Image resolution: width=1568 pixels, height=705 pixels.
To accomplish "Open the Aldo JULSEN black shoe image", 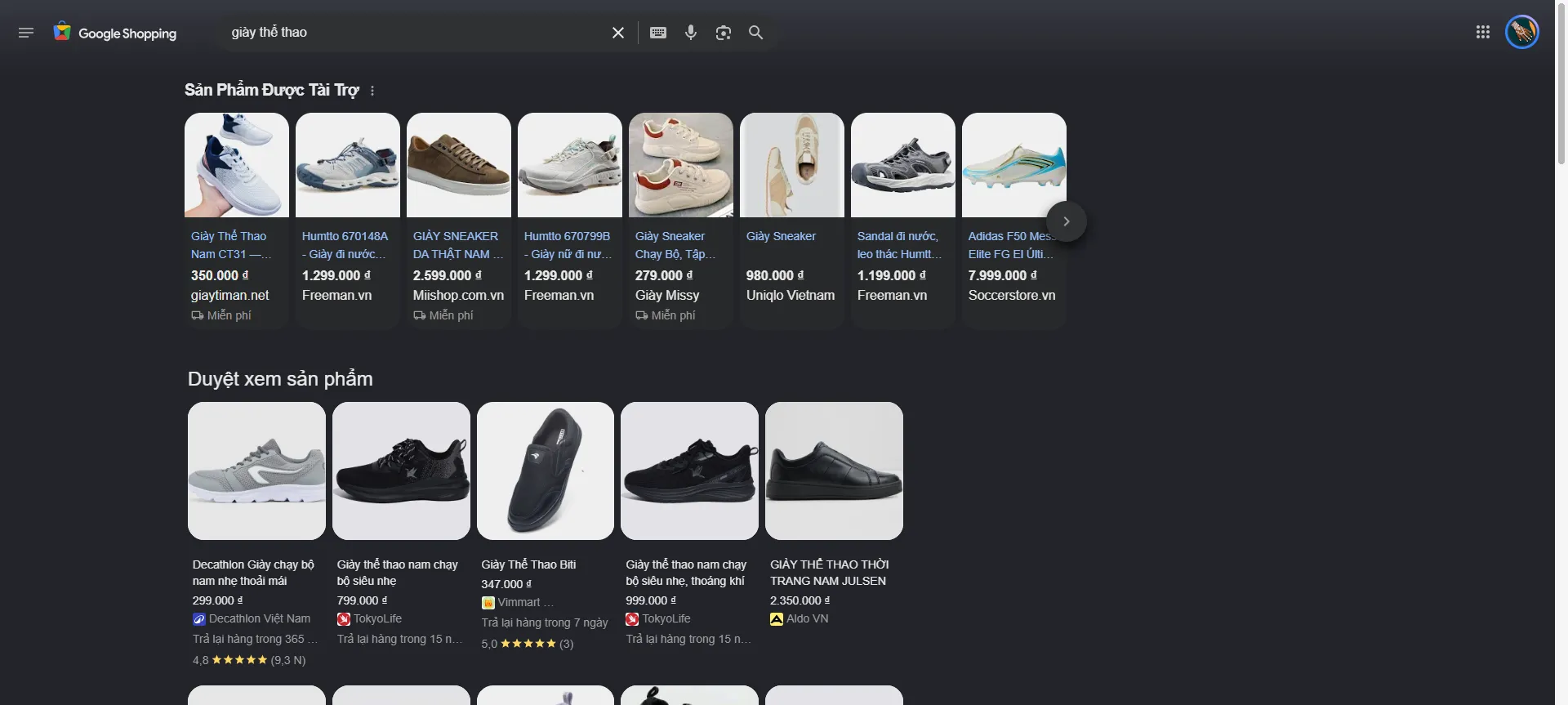I will click(834, 471).
